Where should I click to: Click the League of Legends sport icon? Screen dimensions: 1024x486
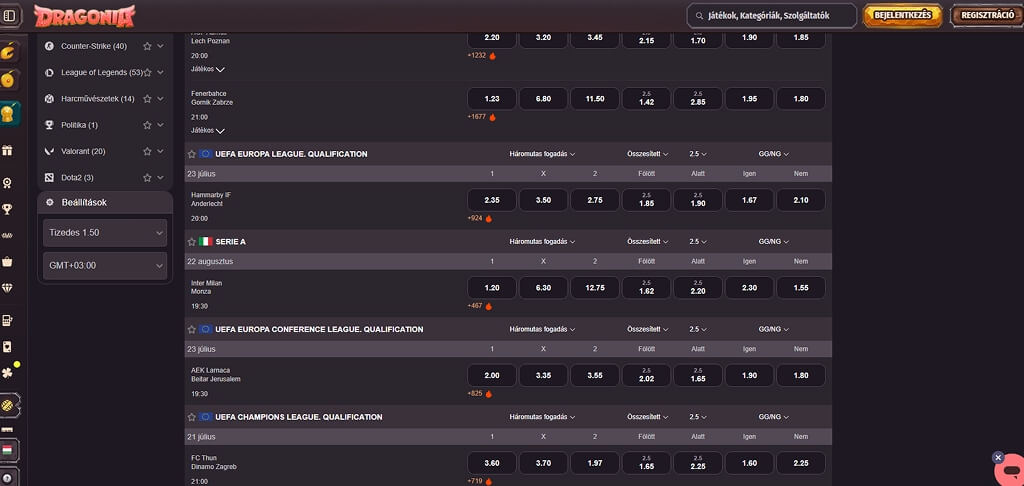point(49,73)
